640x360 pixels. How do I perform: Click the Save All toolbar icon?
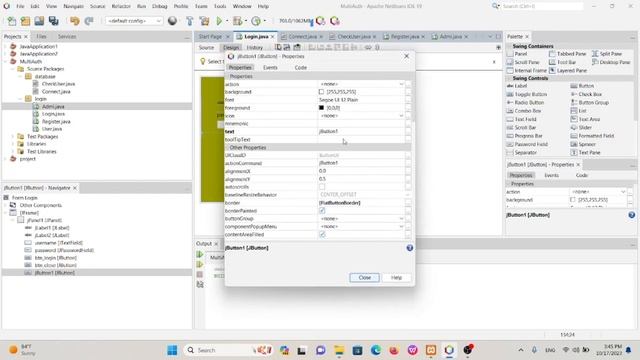point(53,21)
